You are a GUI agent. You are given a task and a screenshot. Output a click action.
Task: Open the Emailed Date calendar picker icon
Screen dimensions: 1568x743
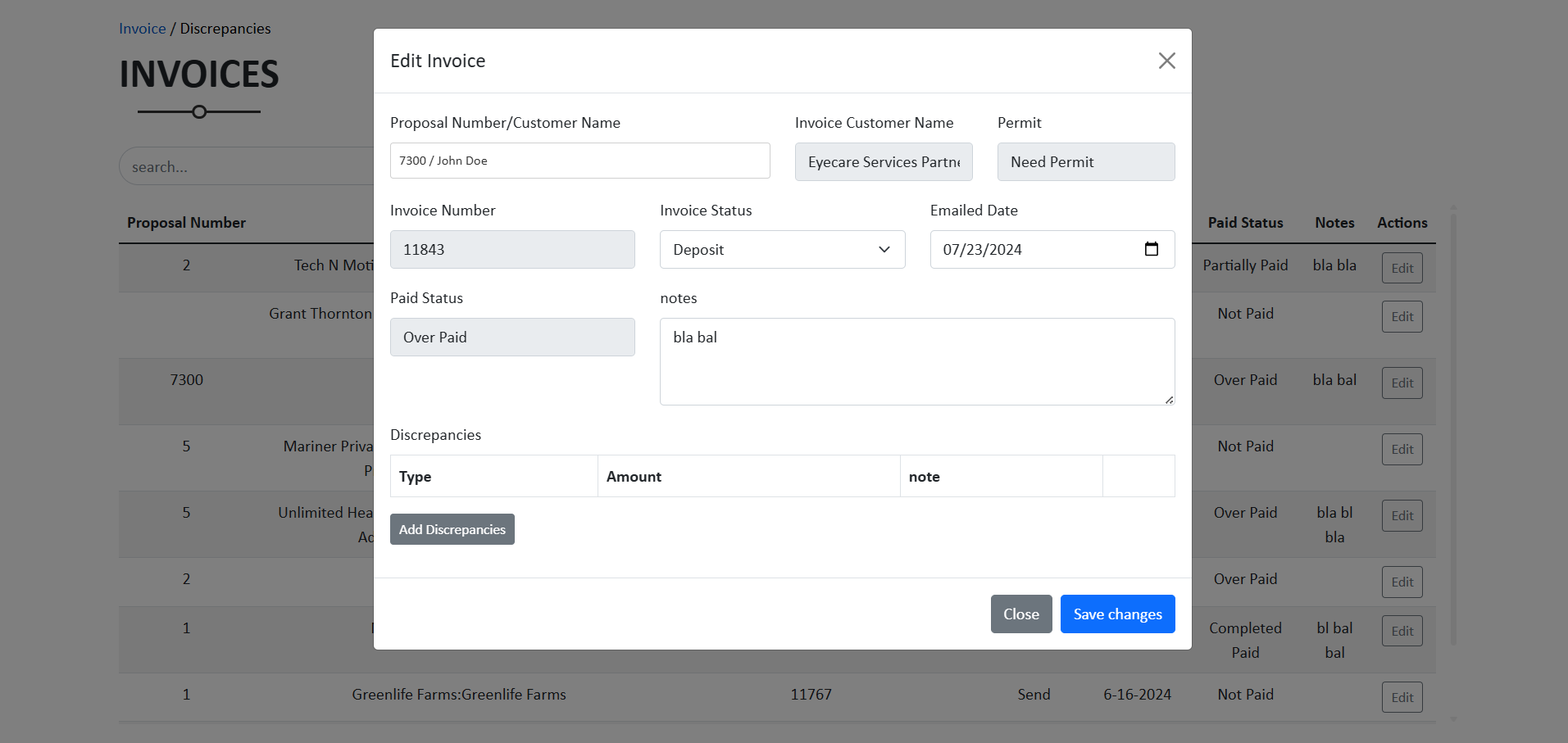pyautogui.click(x=1151, y=249)
